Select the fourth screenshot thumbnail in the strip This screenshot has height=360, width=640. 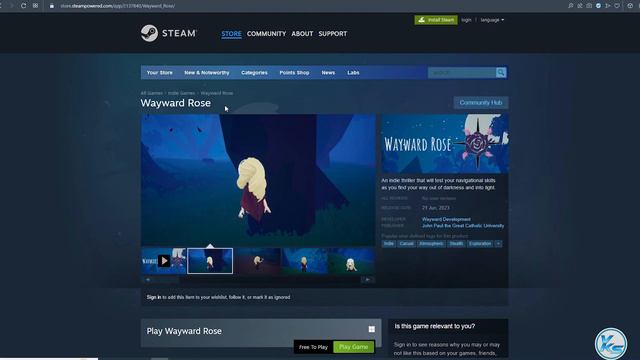point(304,261)
